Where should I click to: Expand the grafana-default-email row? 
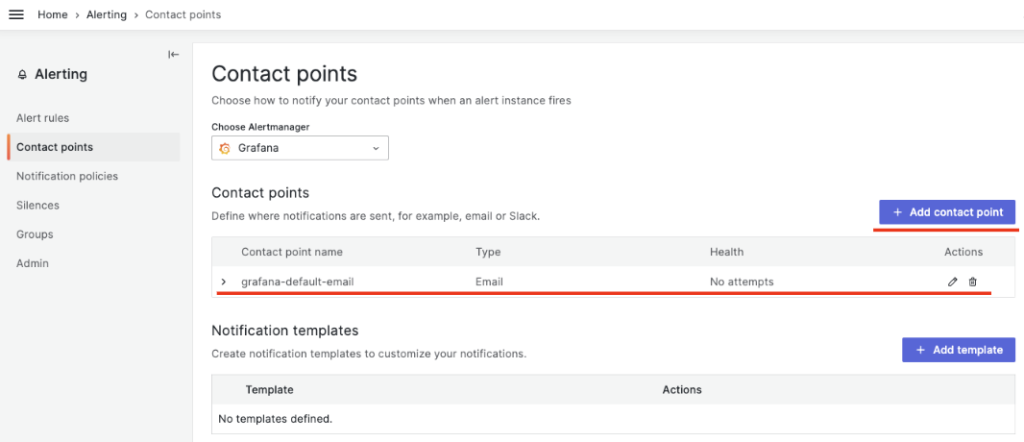(223, 282)
